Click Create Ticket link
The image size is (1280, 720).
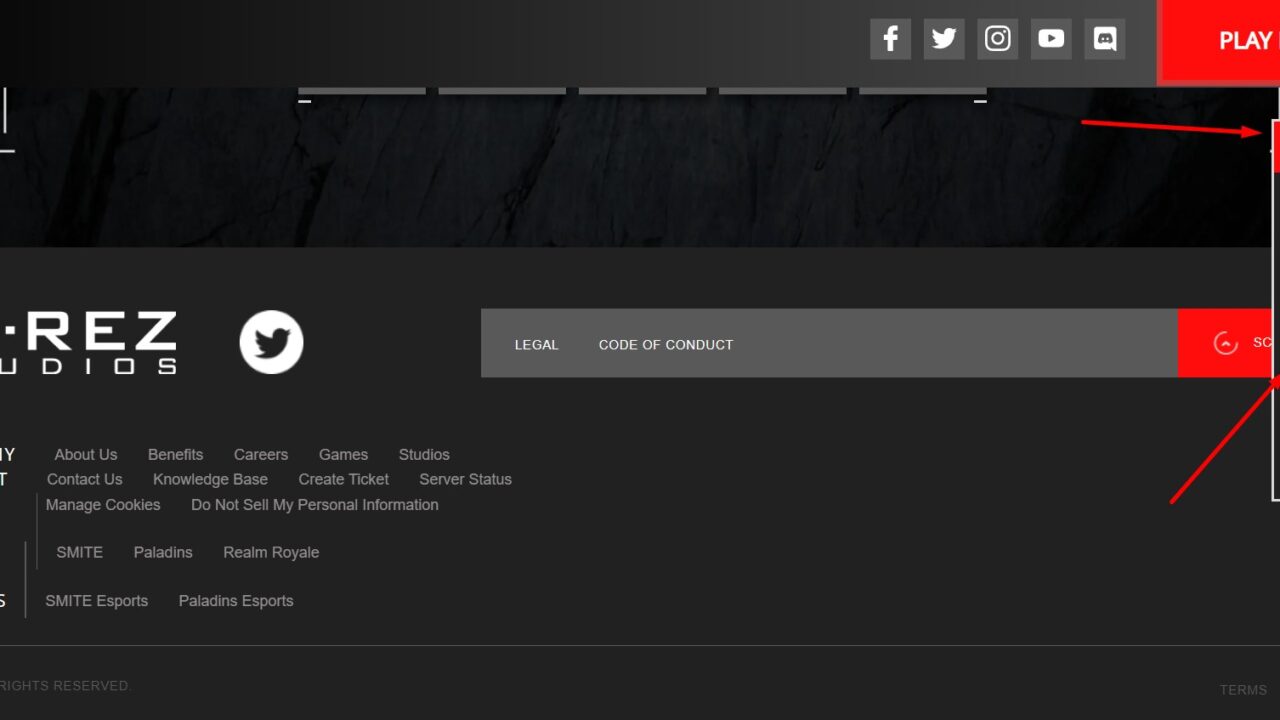(x=343, y=479)
